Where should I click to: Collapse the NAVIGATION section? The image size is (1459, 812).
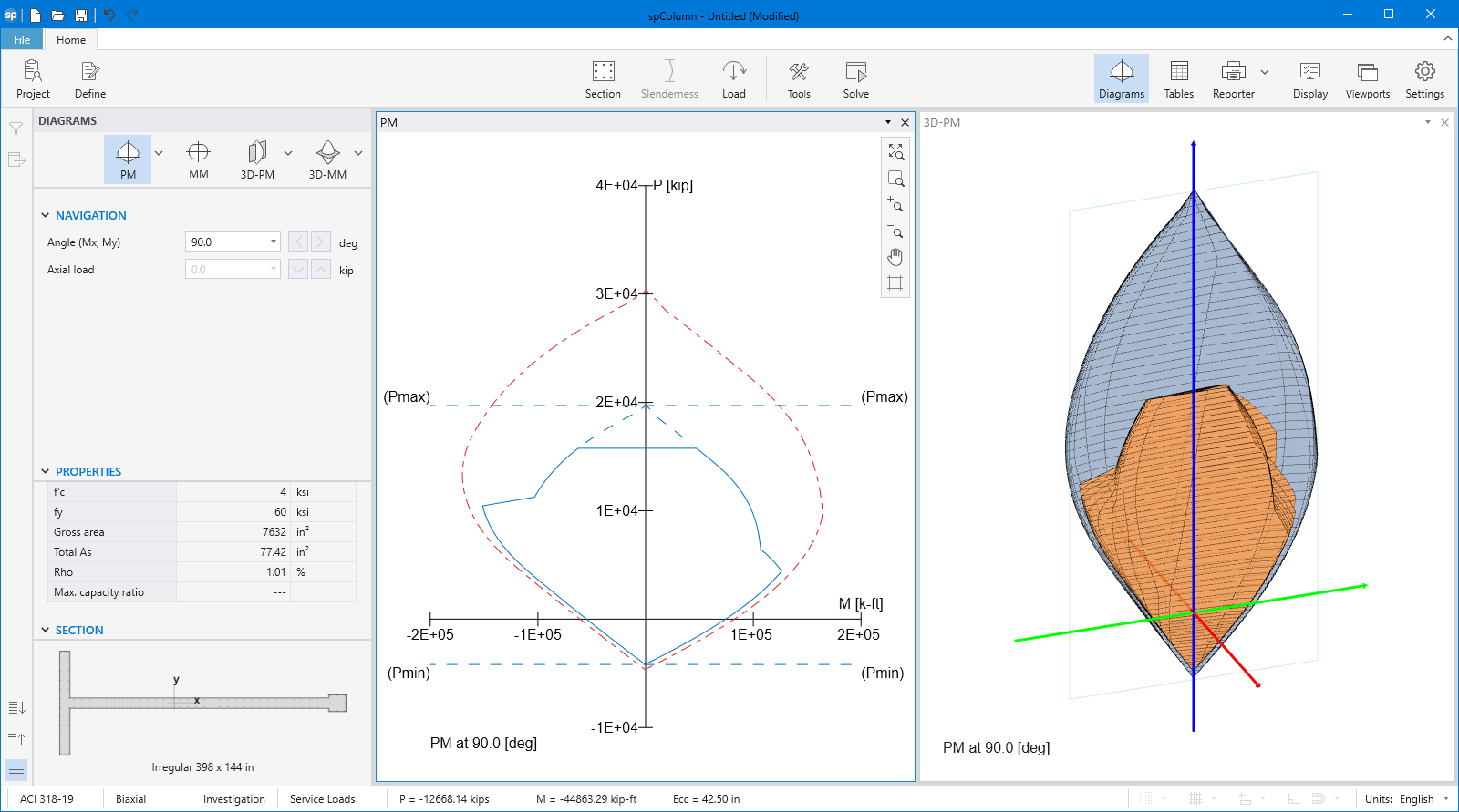coord(46,216)
